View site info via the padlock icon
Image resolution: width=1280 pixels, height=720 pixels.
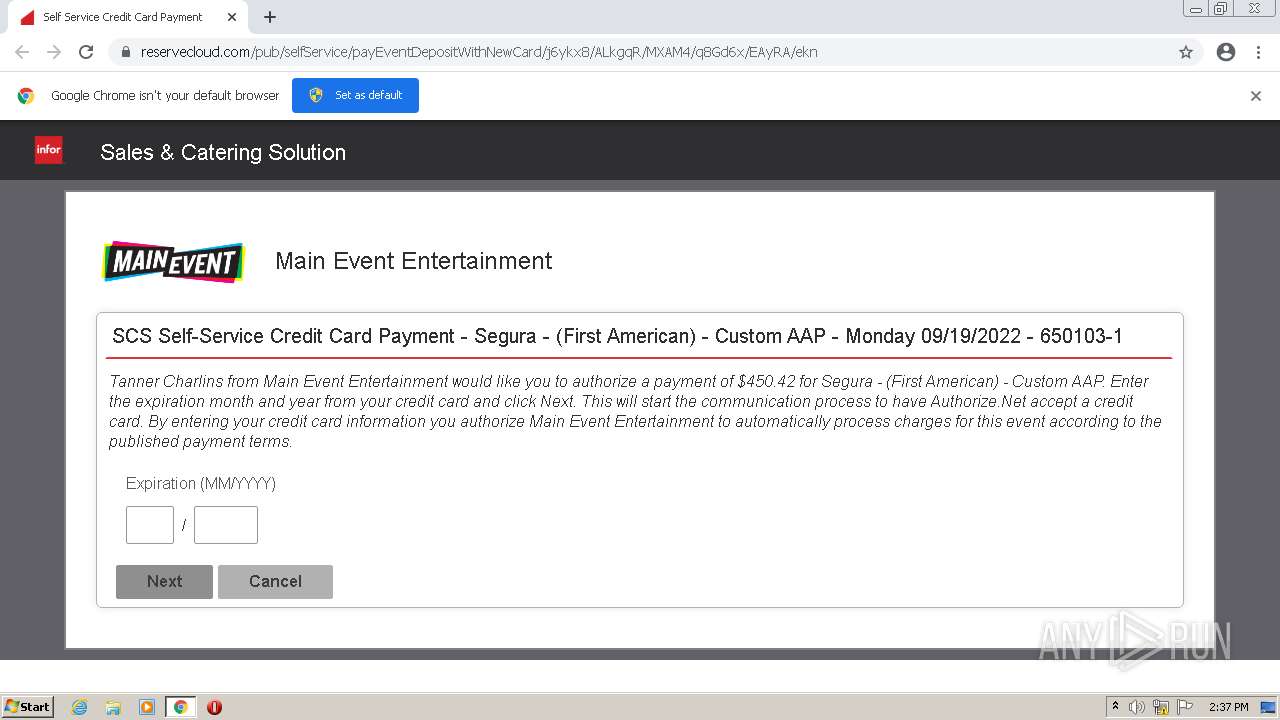pyautogui.click(x=126, y=52)
